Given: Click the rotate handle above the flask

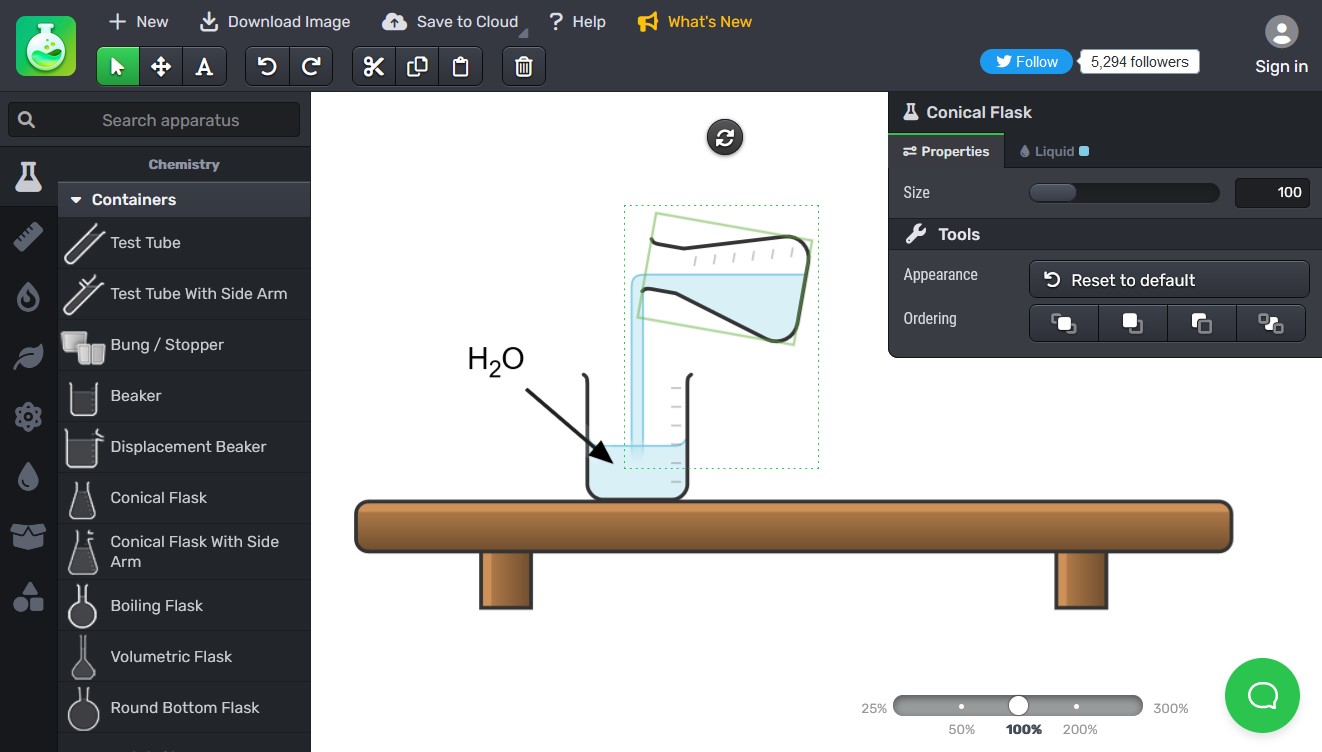Looking at the screenshot, I should (x=725, y=138).
